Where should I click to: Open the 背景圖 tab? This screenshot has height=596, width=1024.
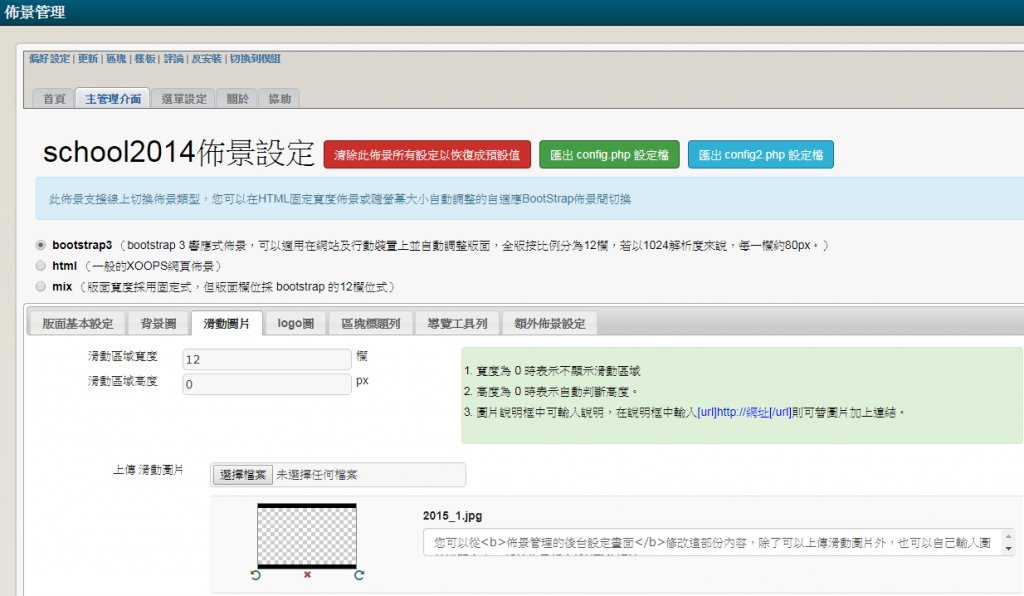pyautogui.click(x=158, y=323)
